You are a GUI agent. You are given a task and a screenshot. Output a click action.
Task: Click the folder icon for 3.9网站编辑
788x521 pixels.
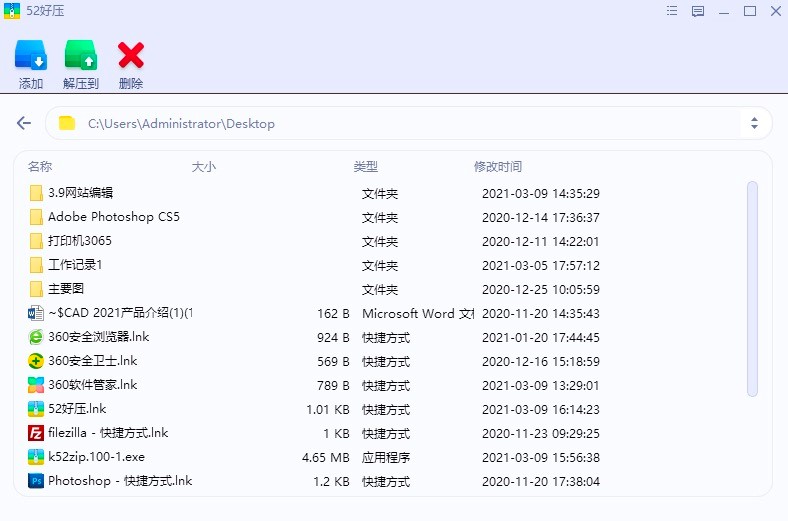pos(36,193)
